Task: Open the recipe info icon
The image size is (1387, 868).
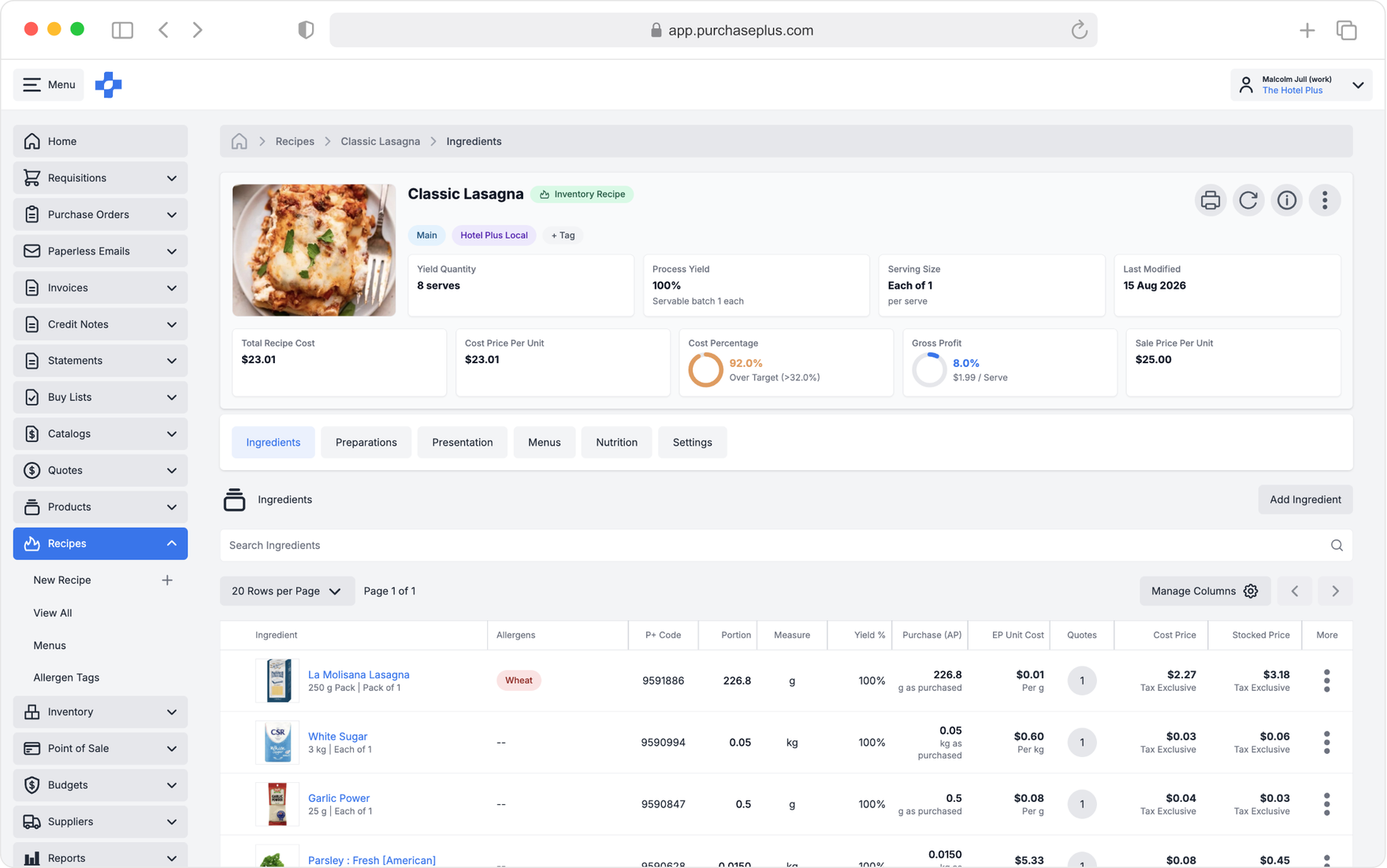Action: pyautogui.click(x=1286, y=200)
